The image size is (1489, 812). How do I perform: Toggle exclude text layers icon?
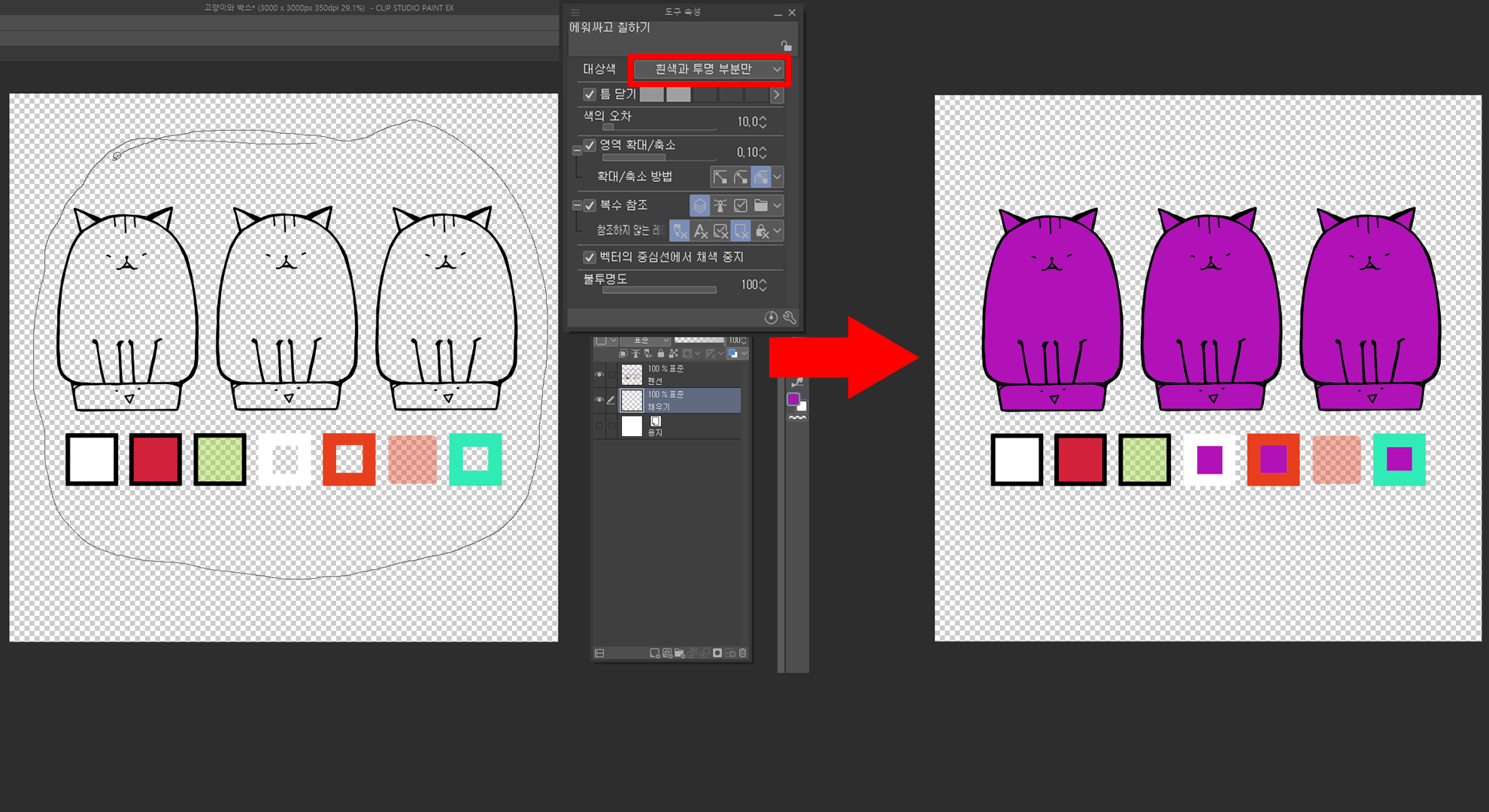(700, 232)
